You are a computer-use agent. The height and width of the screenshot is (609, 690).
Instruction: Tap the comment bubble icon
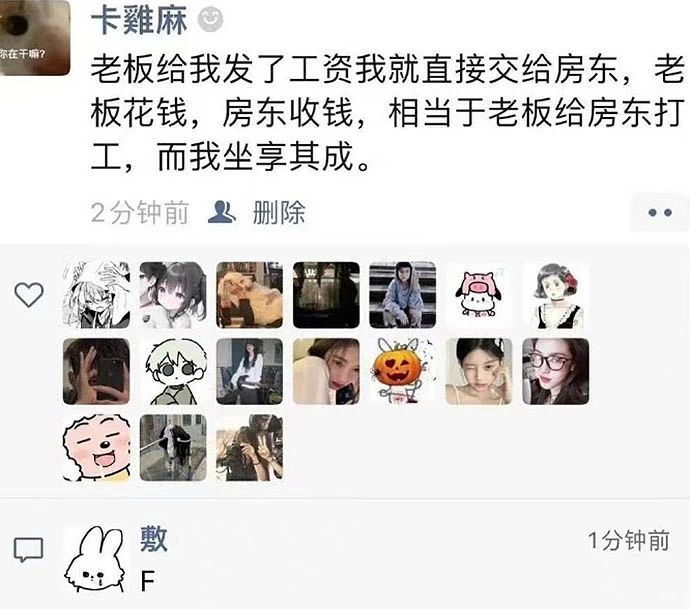[x=29, y=550]
